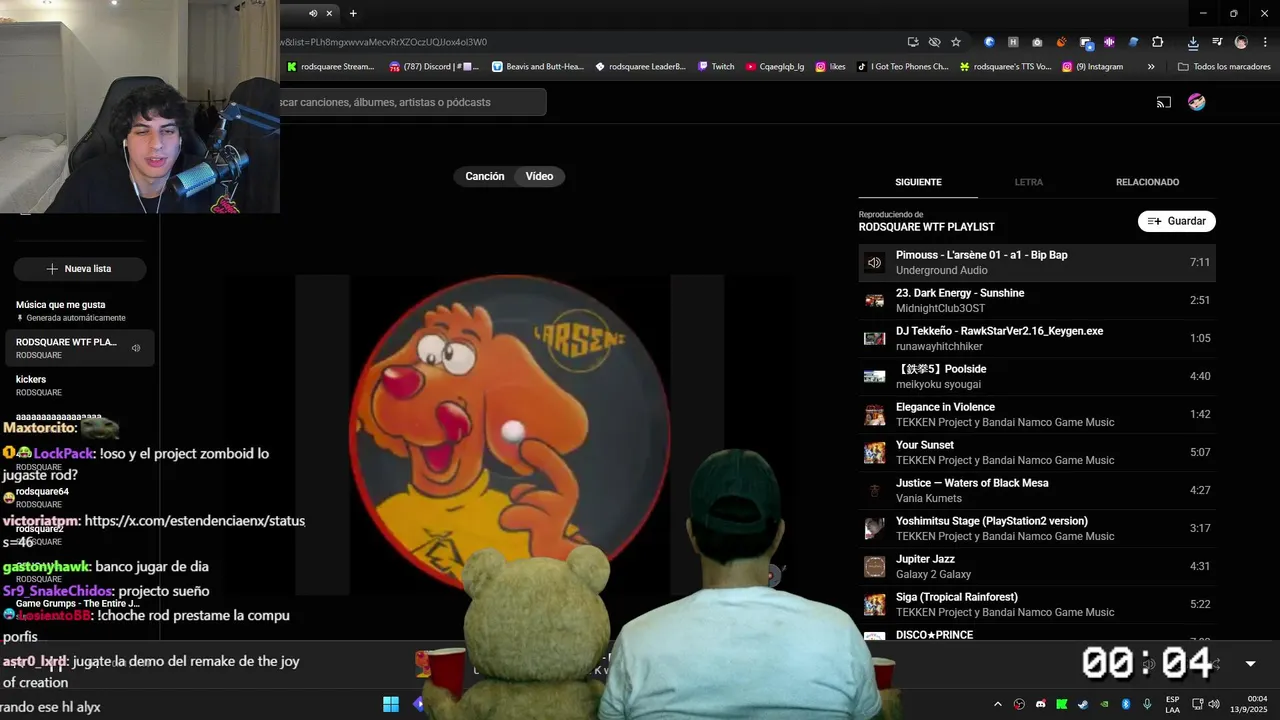Open the Chrome three-dot menu
1280x720 pixels.
point(1263,42)
